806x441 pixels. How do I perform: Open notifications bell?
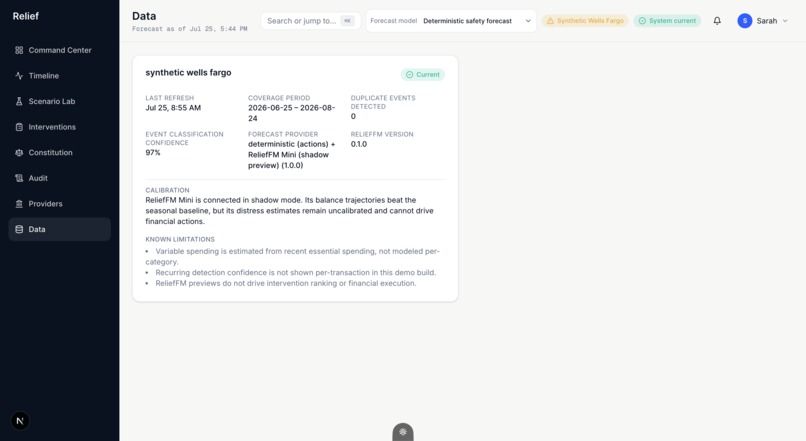717,21
